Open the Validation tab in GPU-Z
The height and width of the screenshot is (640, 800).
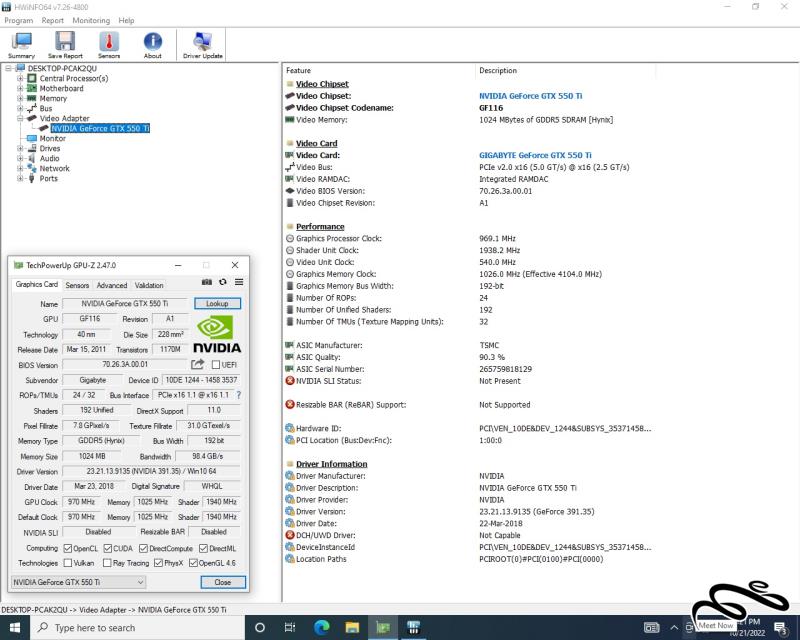149,285
